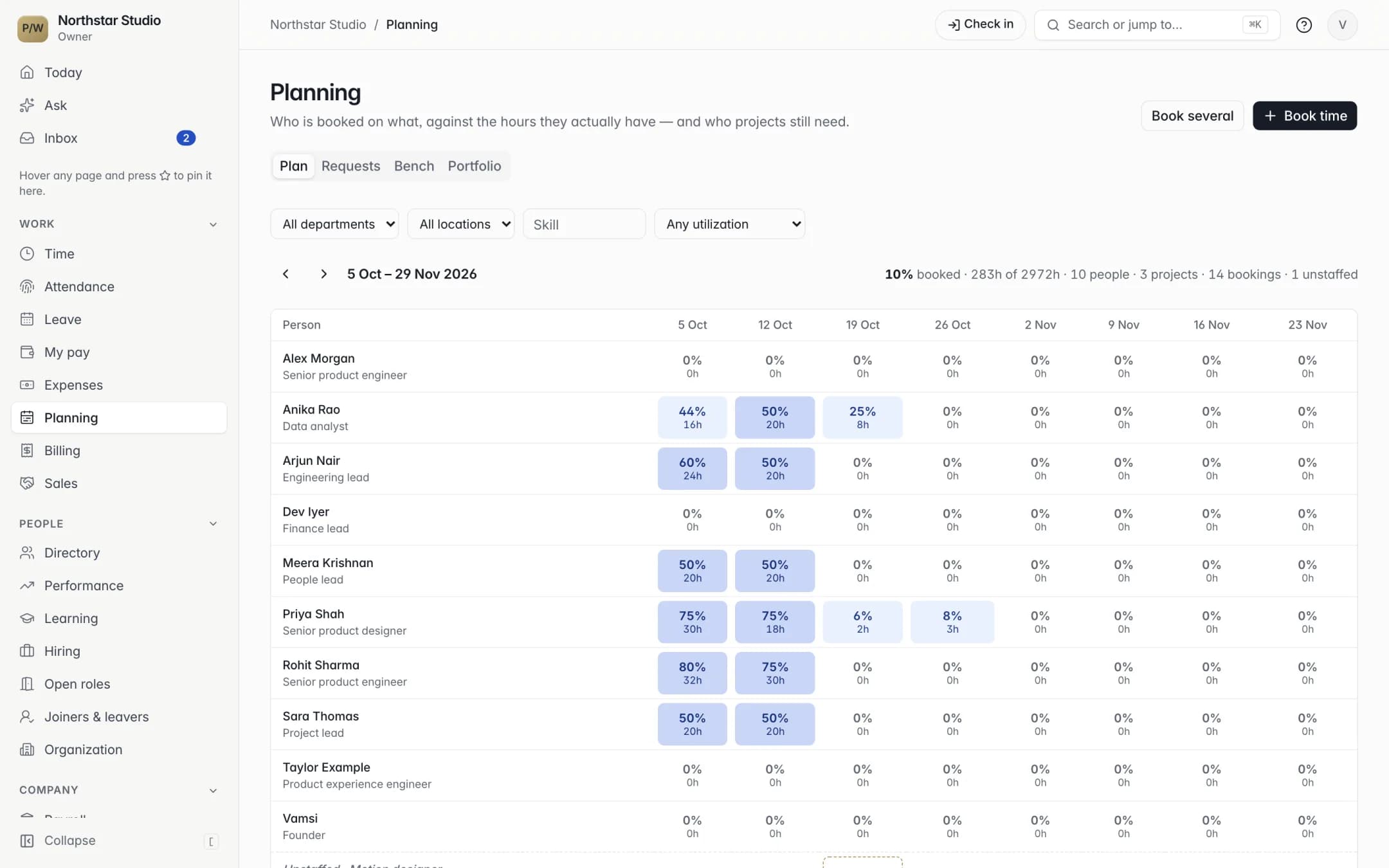Open the All locations dropdown
Viewport: 1389px width, 868px height.
coord(461,224)
